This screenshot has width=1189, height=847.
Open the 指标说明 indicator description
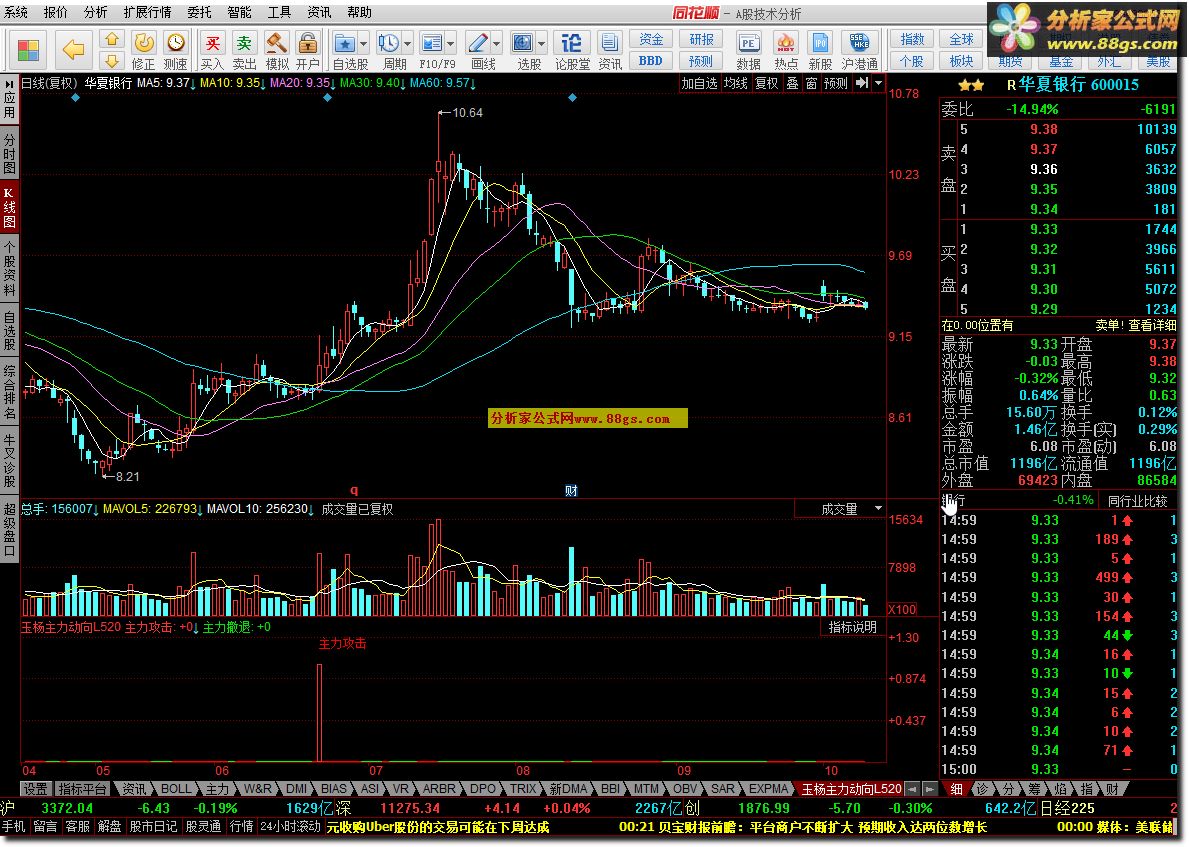[852, 627]
